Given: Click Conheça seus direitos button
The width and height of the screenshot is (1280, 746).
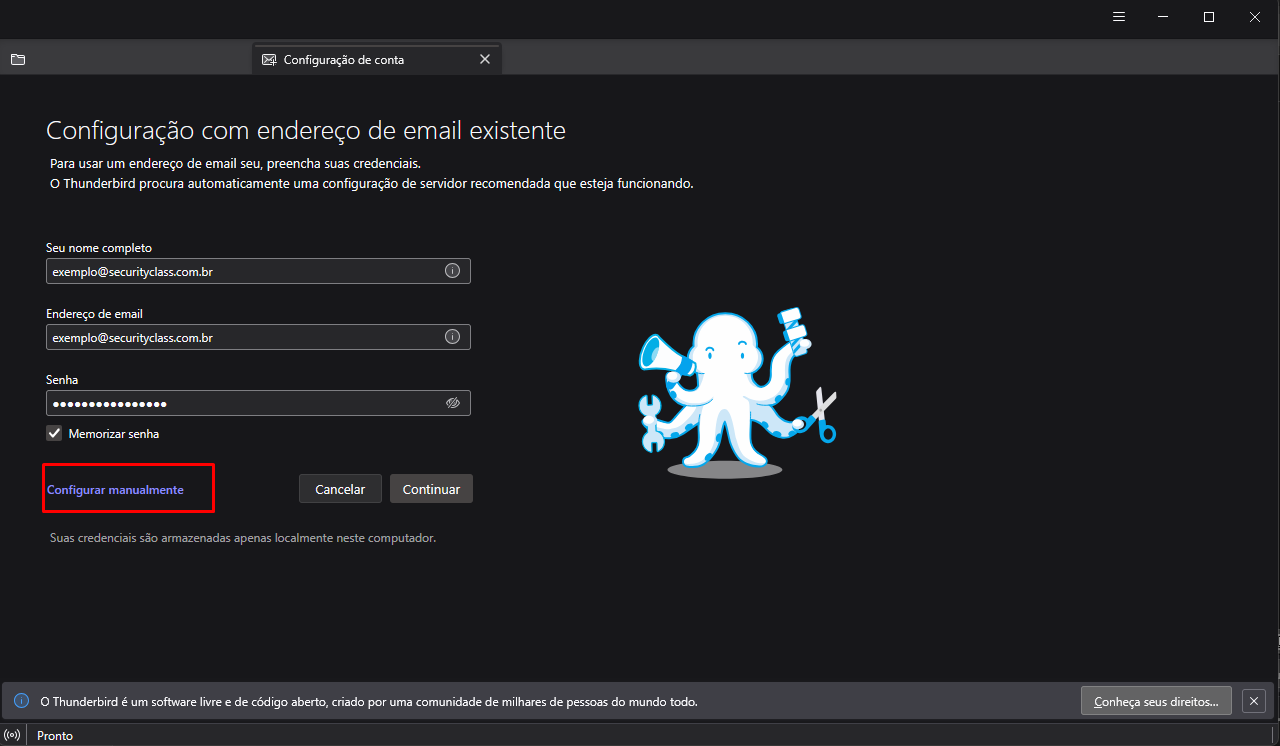Looking at the screenshot, I should (1156, 701).
